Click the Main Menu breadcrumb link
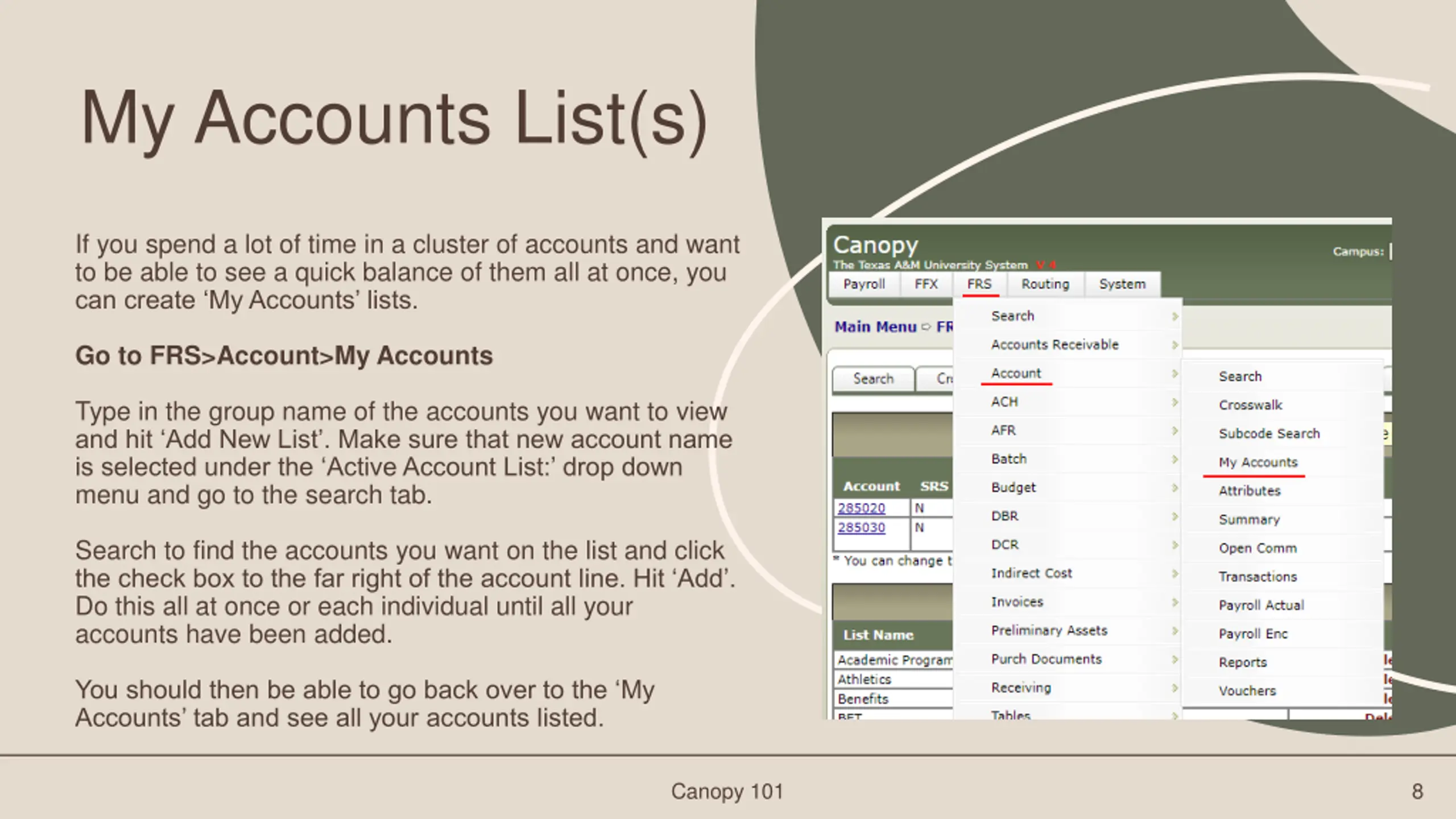 875,327
